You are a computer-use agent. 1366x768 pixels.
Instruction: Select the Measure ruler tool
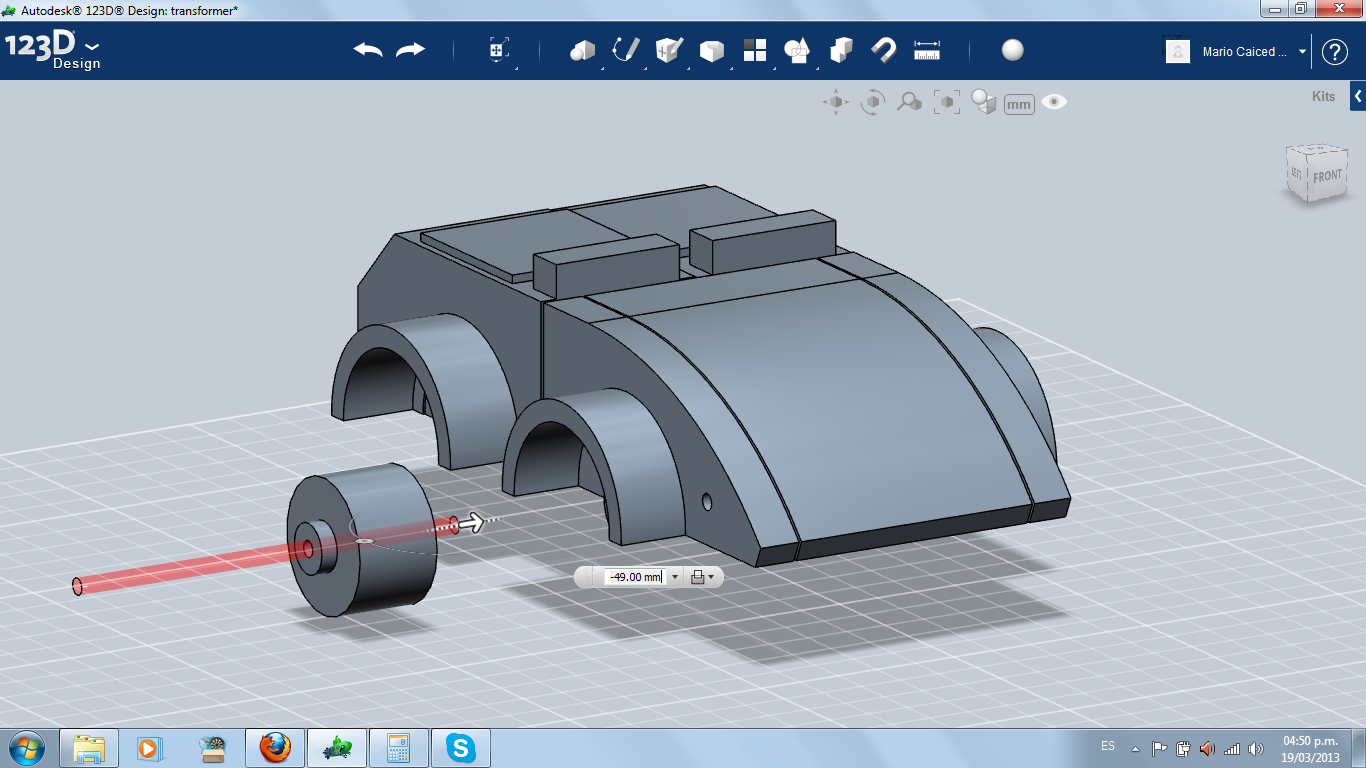[x=927, y=50]
